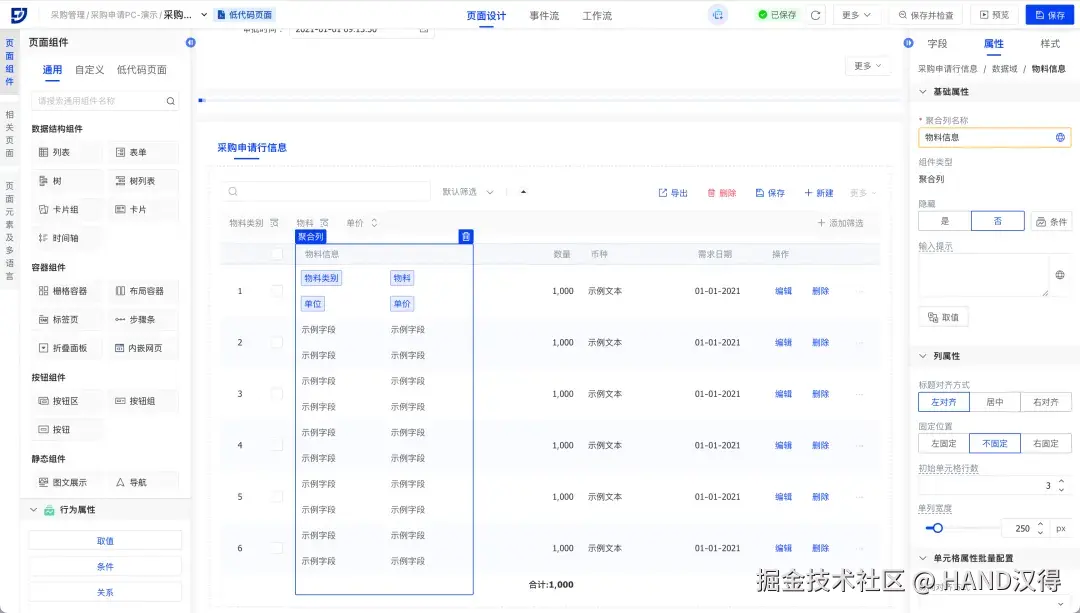Set 隐藏 option to 是

pos(944,220)
